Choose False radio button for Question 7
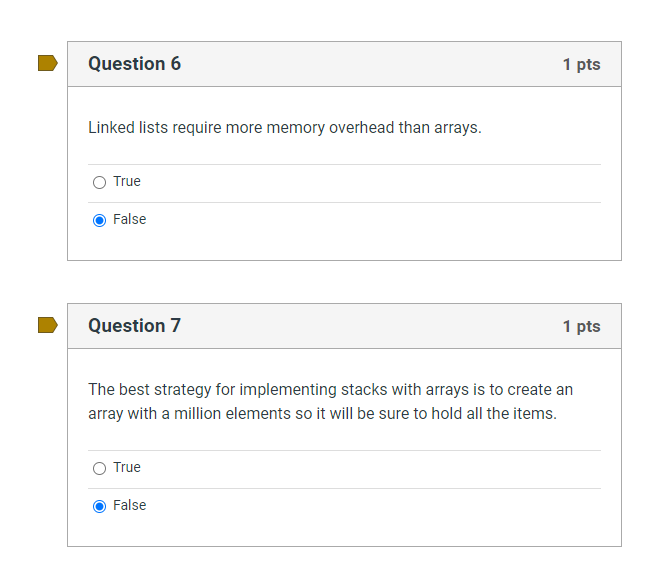 (x=99, y=506)
